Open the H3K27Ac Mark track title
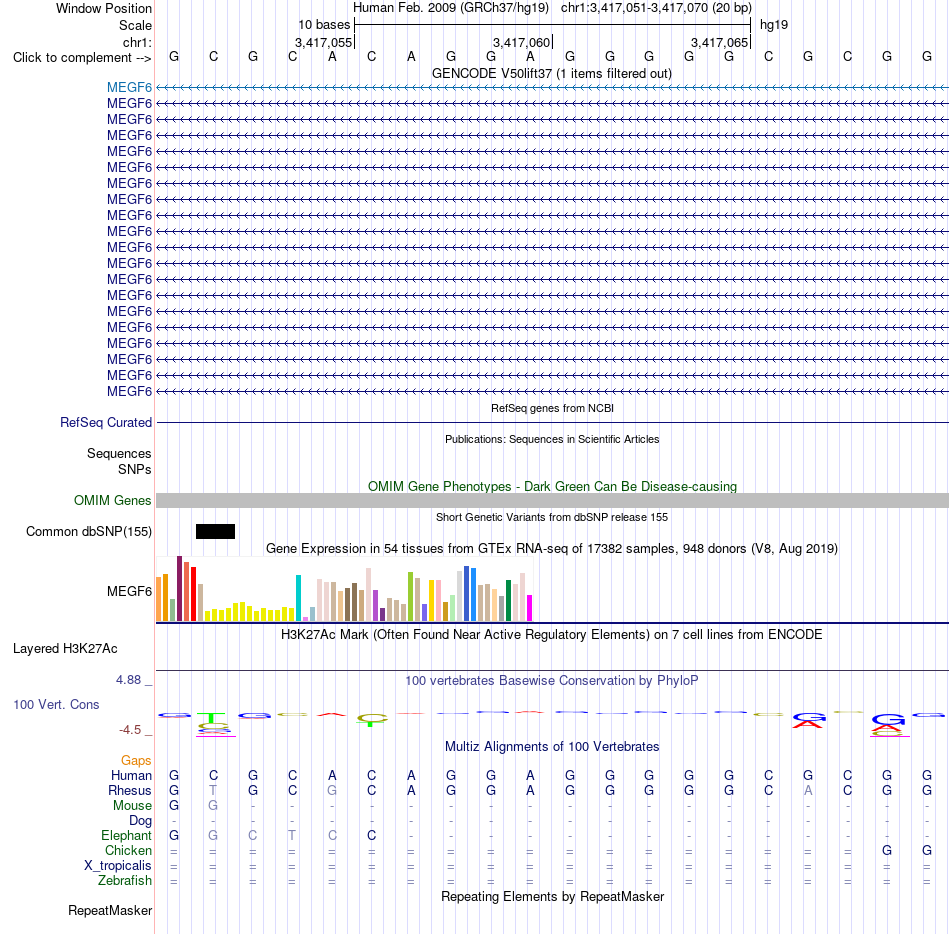Image resolution: width=950 pixels, height=934 pixels. pyautogui.click(x=552, y=634)
